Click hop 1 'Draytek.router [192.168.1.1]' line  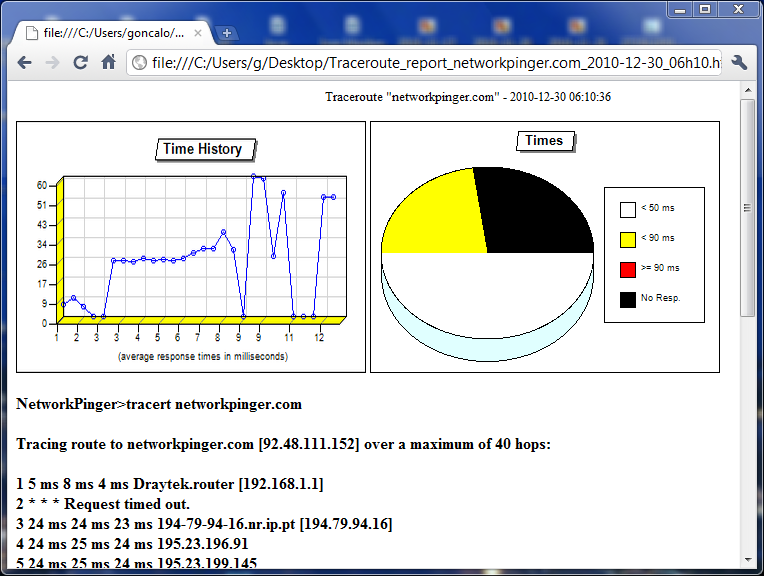pos(170,484)
